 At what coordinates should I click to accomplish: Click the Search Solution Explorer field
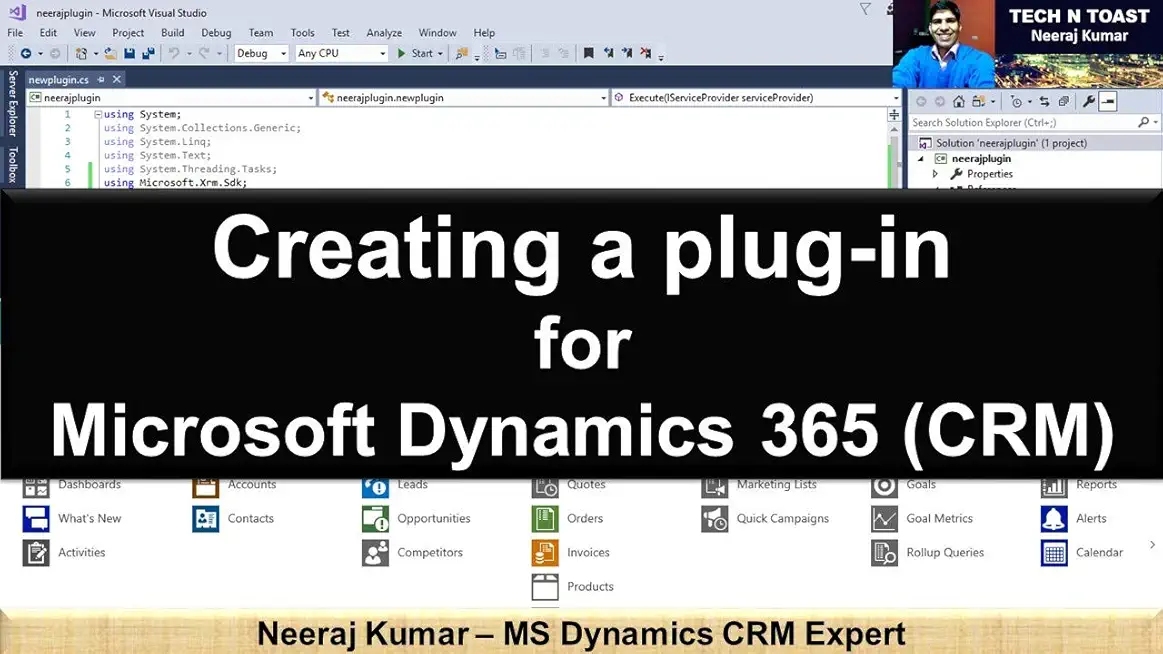pos(1022,123)
